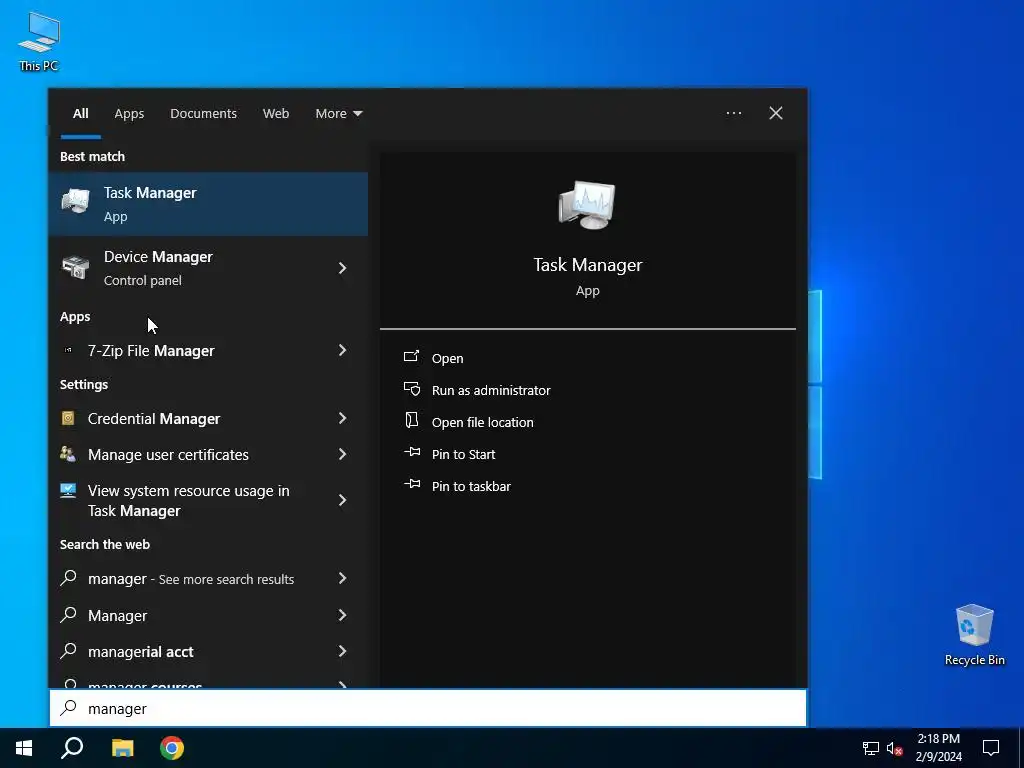Viewport: 1024px width, 768px height.
Task: Launch Google Chrome from the taskbar
Action: (x=172, y=748)
